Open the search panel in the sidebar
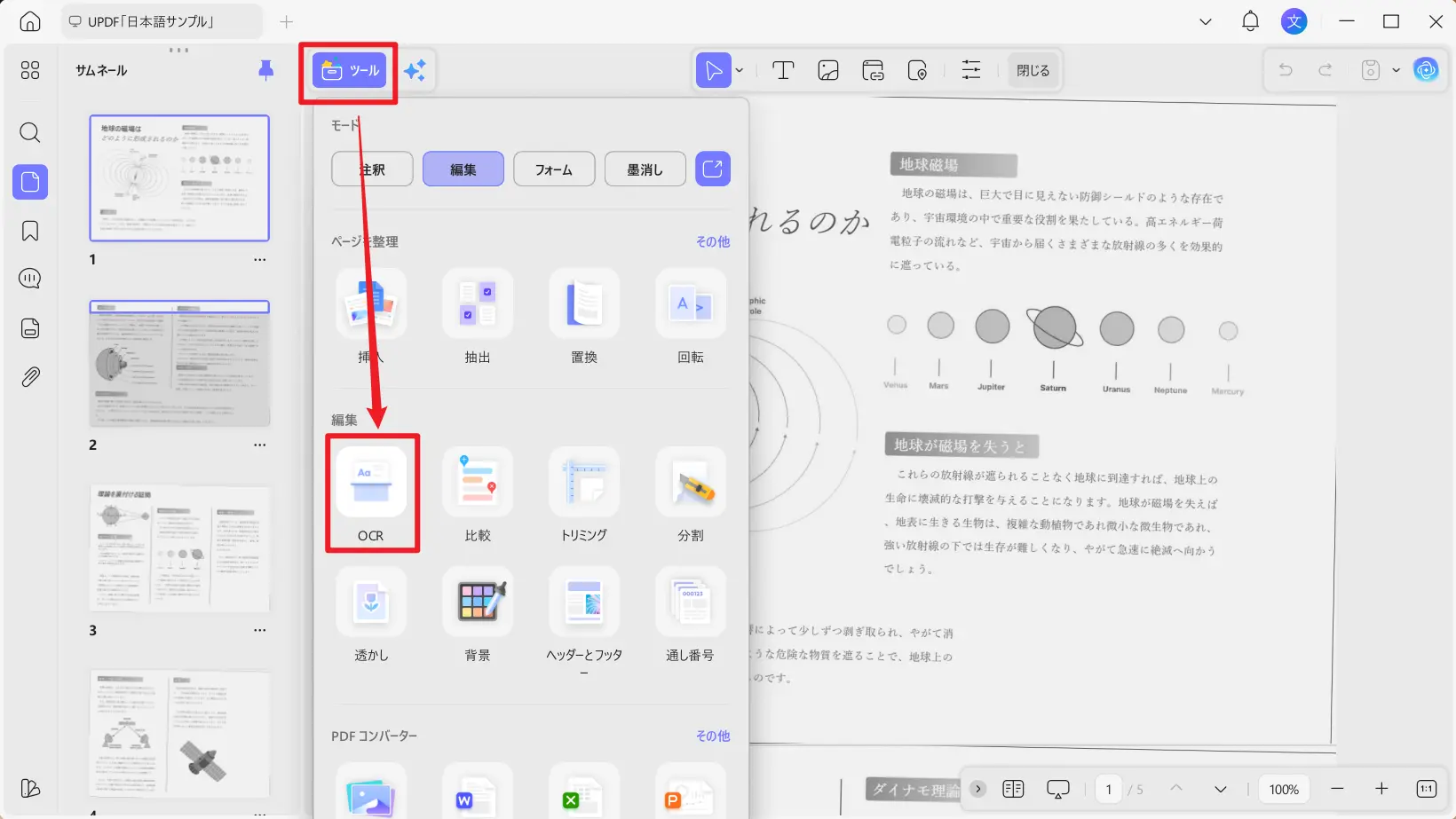Image resolution: width=1456 pixels, height=819 pixels. [x=29, y=133]
